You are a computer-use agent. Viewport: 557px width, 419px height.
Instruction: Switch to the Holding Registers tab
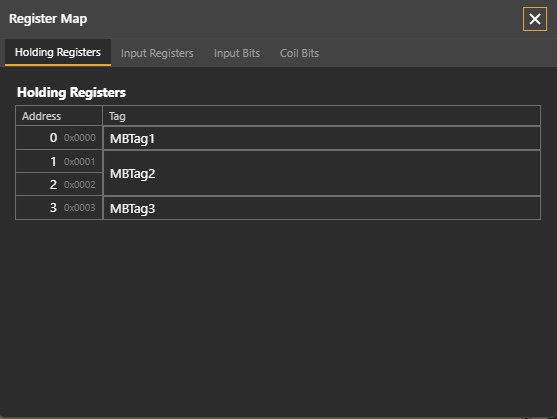58,53
